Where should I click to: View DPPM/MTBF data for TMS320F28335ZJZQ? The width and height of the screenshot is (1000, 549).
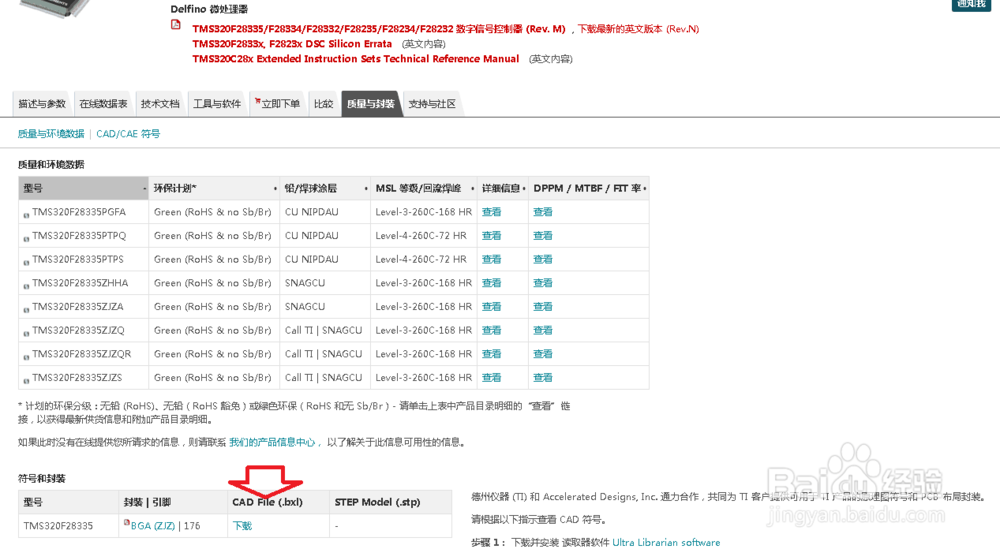[543, 330]
